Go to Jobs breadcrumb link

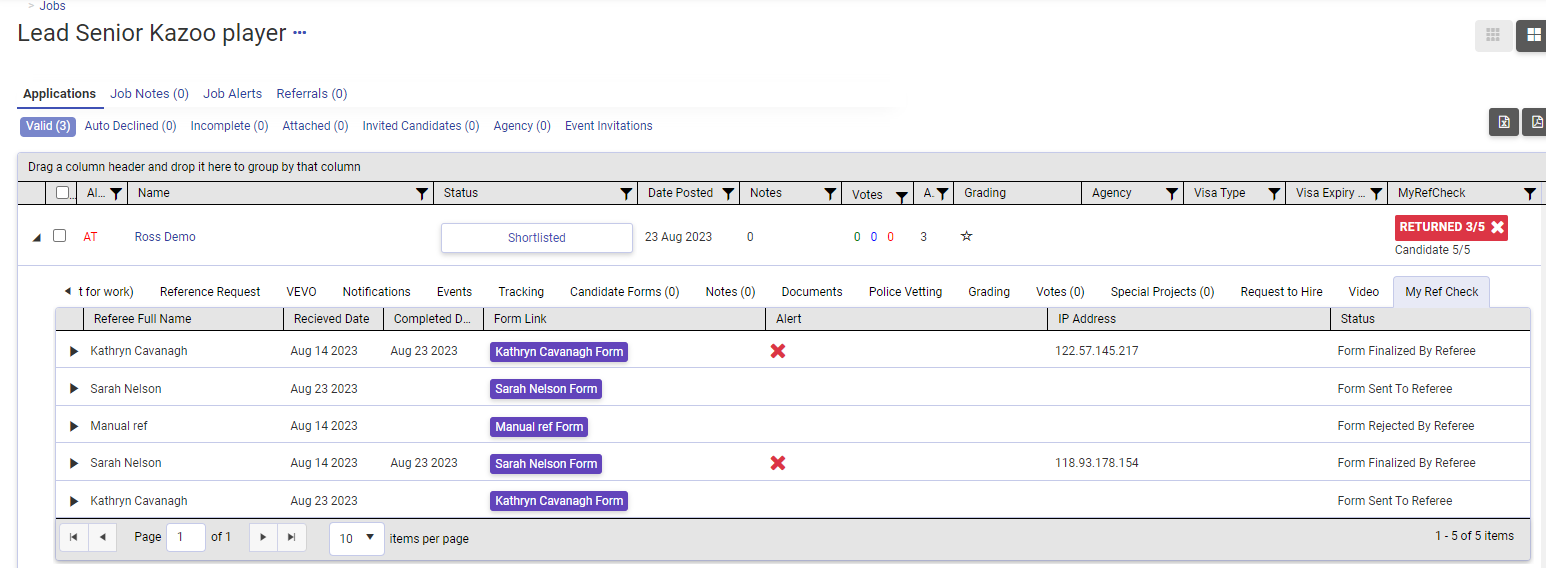[x=52, y=6]
